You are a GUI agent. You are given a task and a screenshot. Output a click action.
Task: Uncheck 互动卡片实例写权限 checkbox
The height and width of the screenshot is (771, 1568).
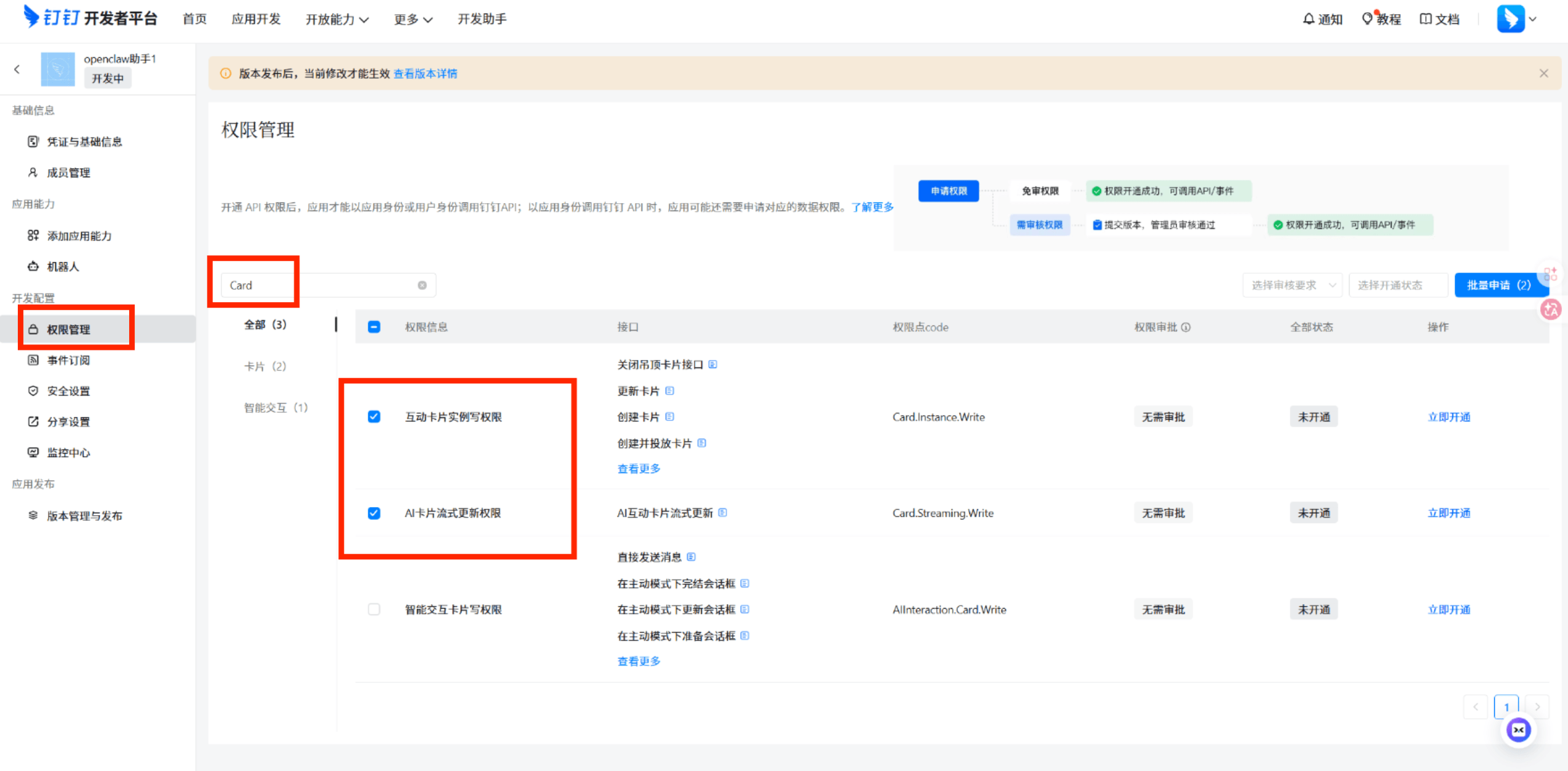coord(374,417)
